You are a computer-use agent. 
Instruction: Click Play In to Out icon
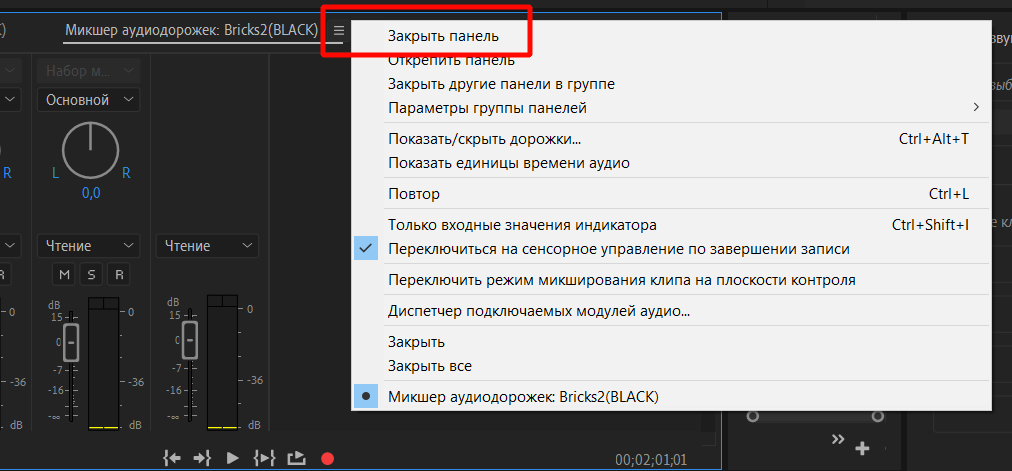coord(264,458)
